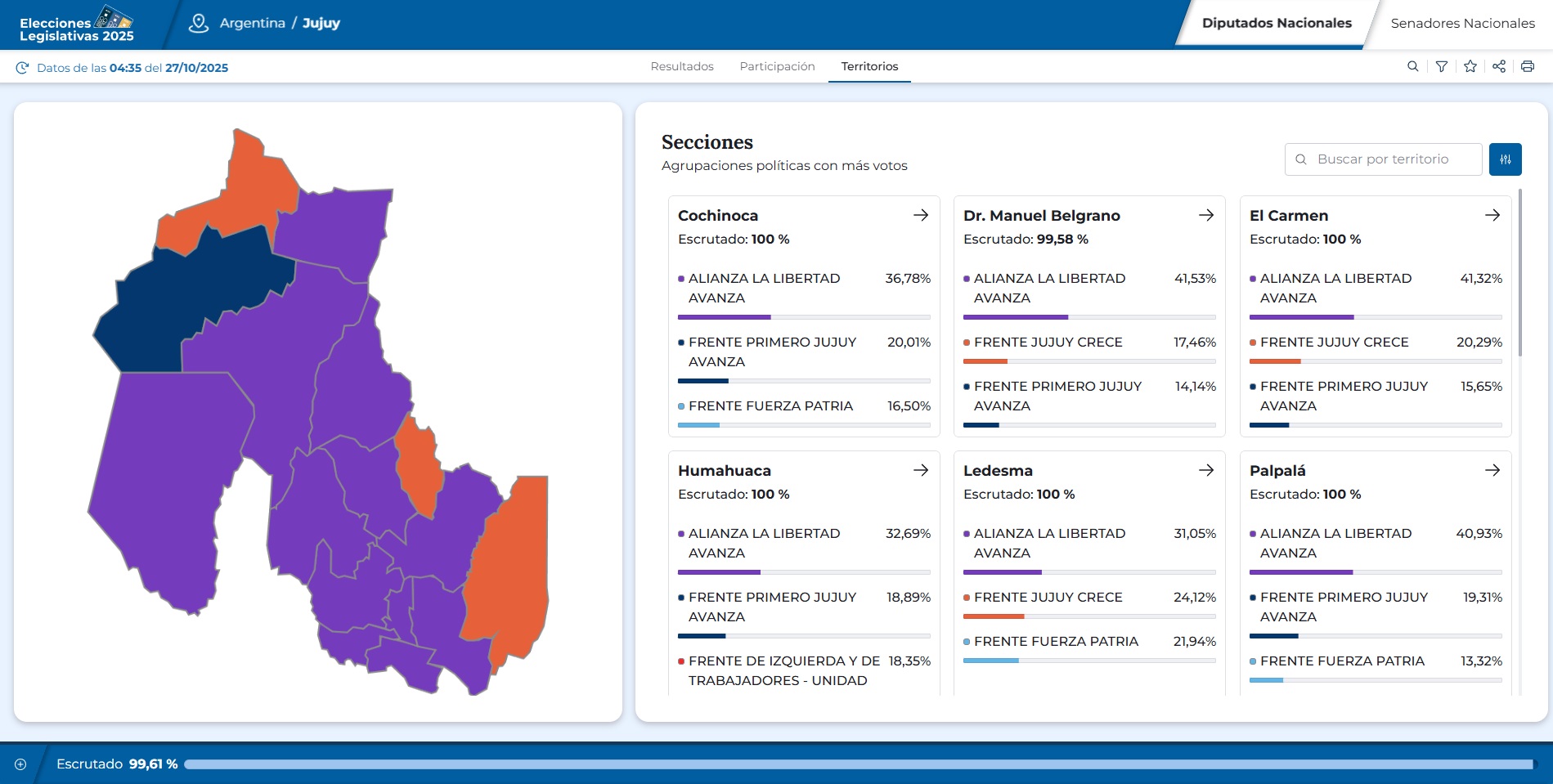Open Cochinoca section details arrow
Screen dimensions: 1553x784
921,215
